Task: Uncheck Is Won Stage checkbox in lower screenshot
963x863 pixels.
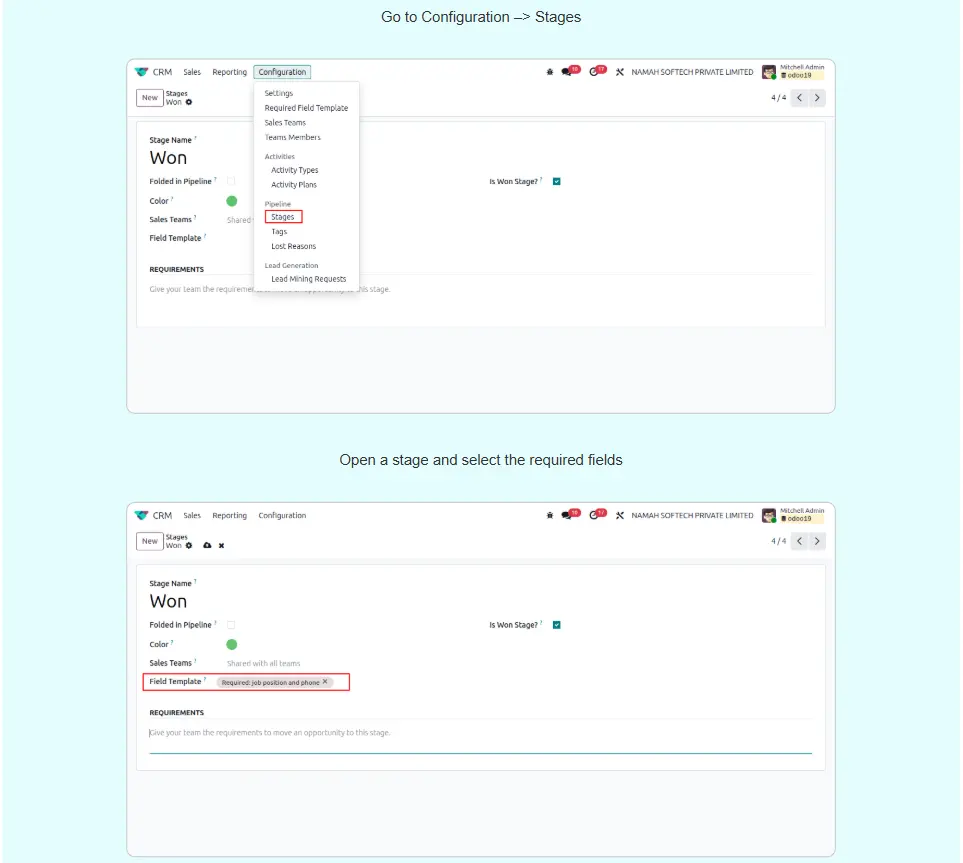Action: [x=557, y=625]
